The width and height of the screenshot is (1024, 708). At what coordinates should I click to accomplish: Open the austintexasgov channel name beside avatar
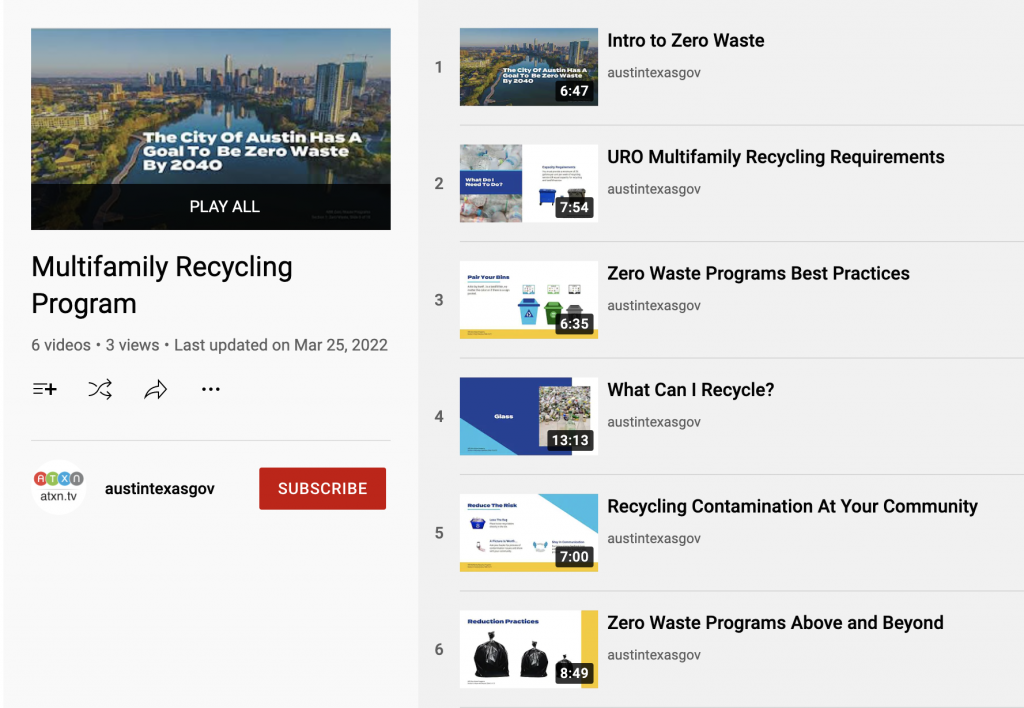(159, 489)
